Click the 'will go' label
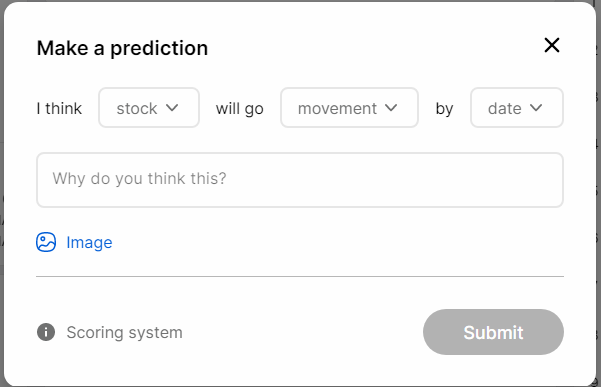Image resolution: width=601 pixels, height=387 pixels. point(240,109)
